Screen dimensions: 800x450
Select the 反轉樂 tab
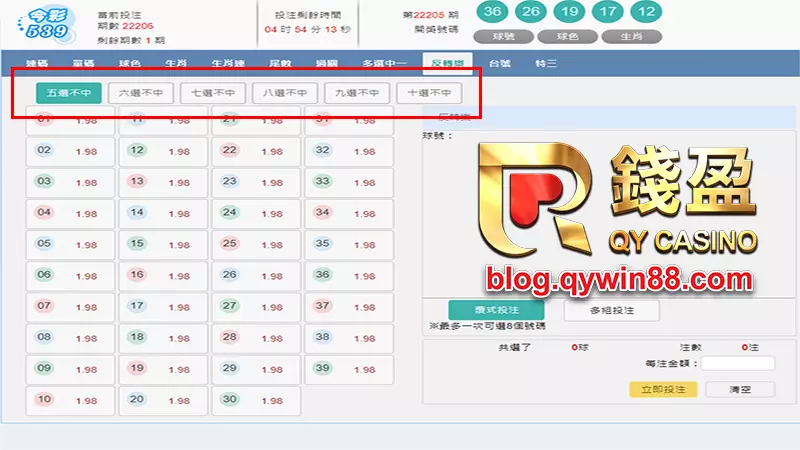(447, 63)
